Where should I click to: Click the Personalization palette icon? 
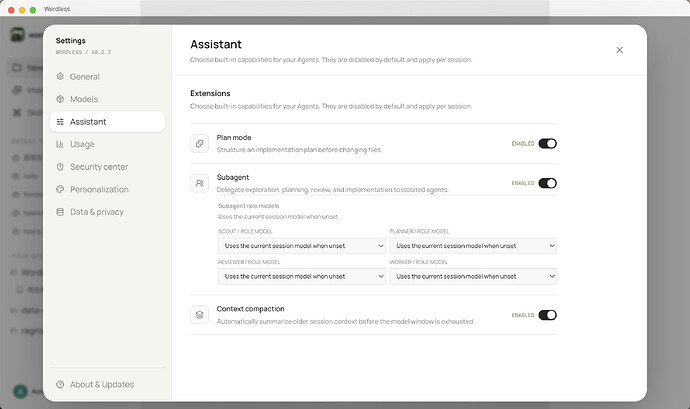(x=60, y=189)
